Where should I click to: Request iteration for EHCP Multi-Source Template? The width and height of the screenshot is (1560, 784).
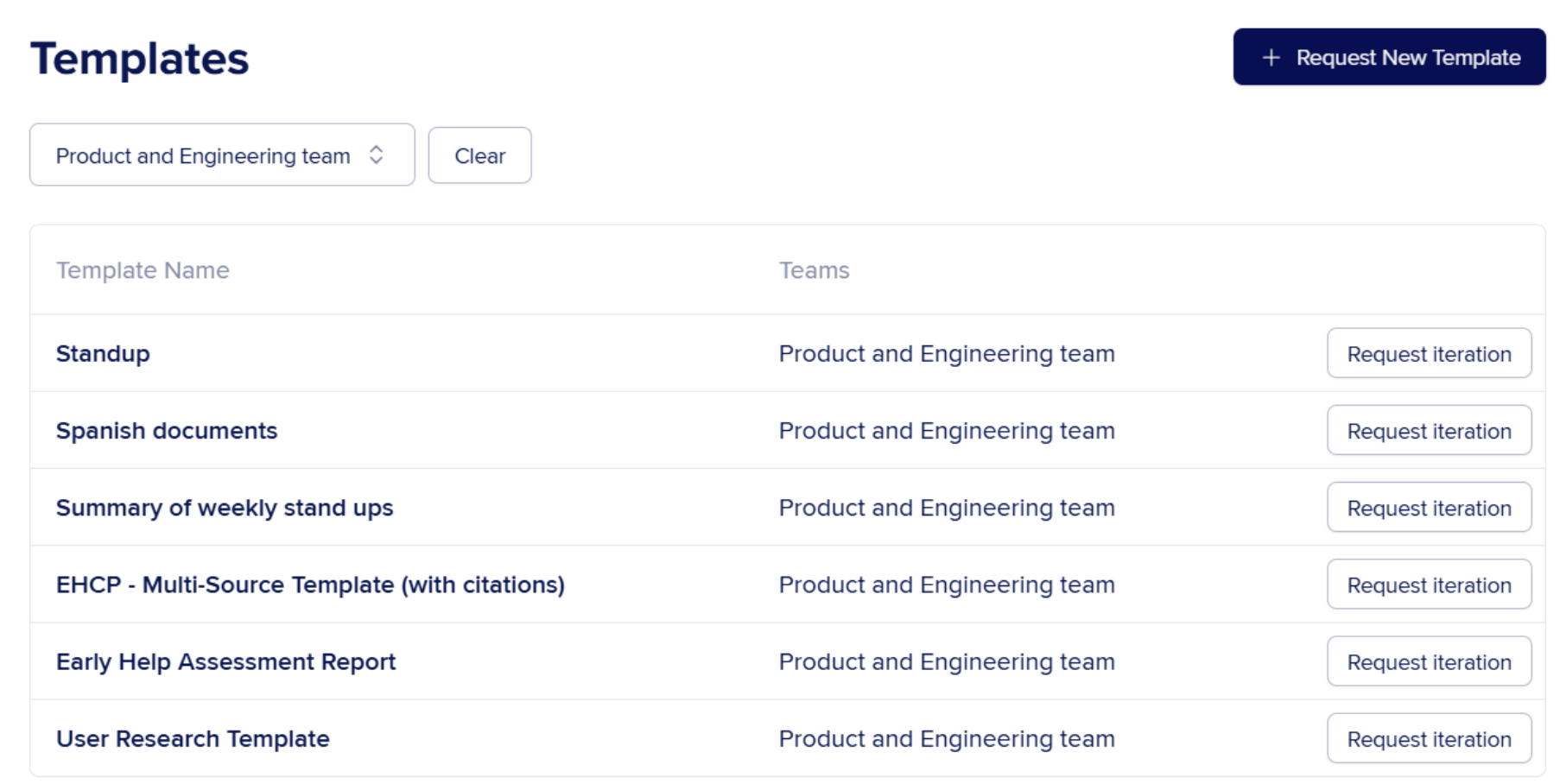1429,585
